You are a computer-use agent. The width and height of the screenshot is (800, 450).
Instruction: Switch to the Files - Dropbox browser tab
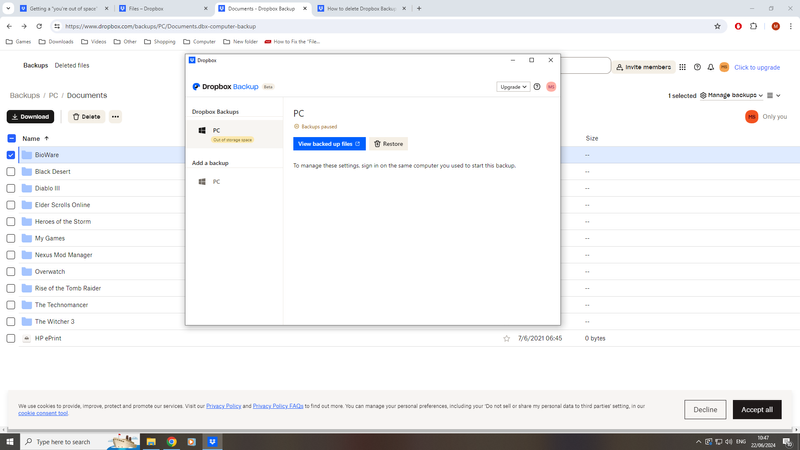point(163,9)
